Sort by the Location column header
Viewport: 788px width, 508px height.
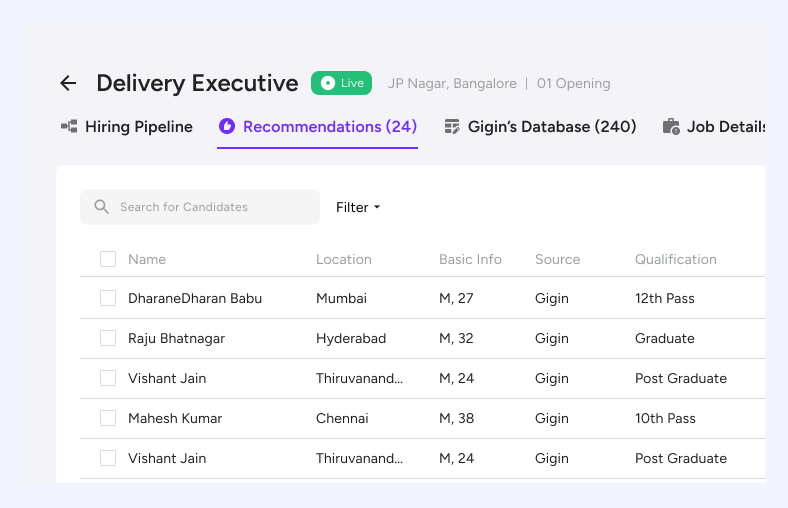click(343, 259)
